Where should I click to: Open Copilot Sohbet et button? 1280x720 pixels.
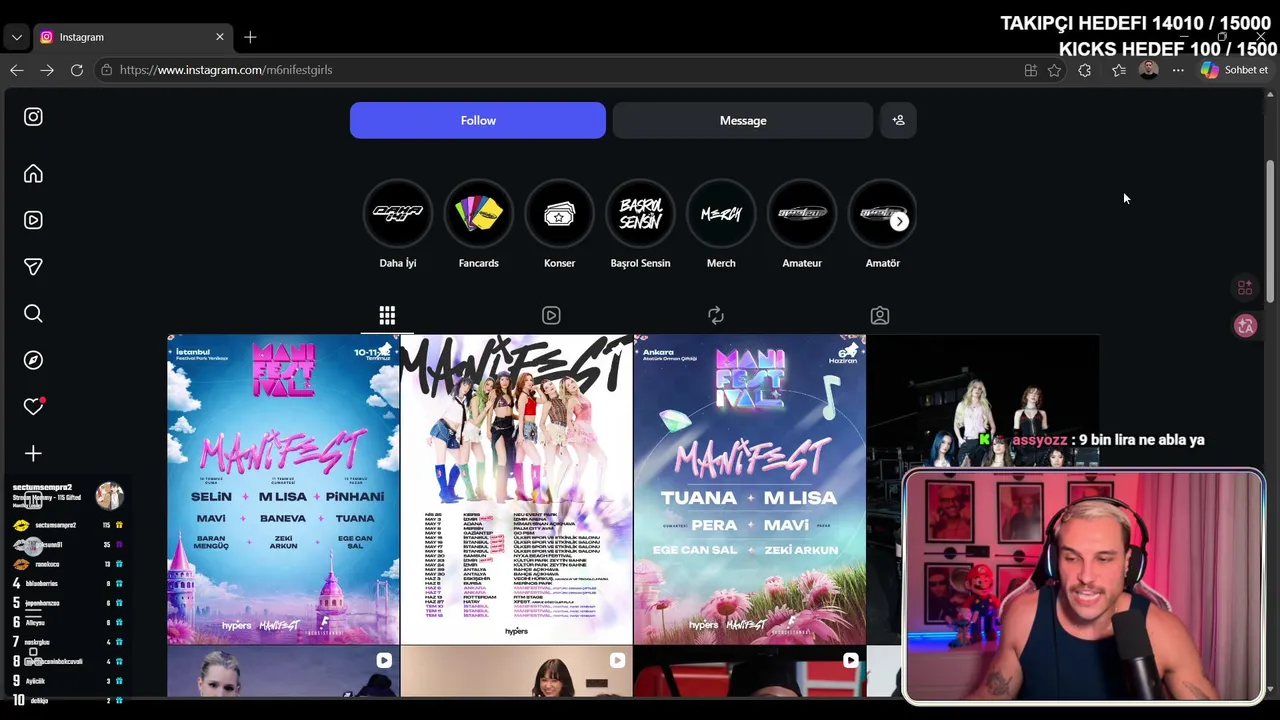tap(1234, 70)
